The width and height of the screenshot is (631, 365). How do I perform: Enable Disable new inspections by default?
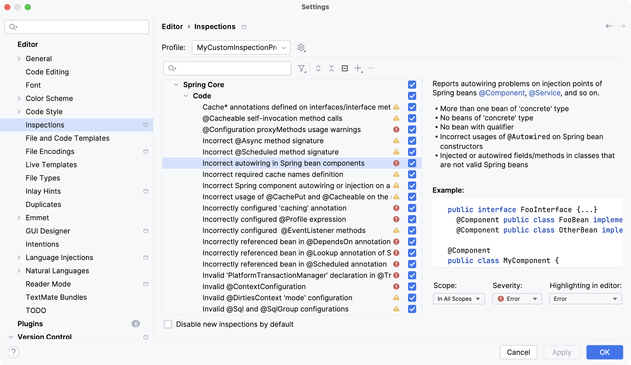(x=168, y=324)
